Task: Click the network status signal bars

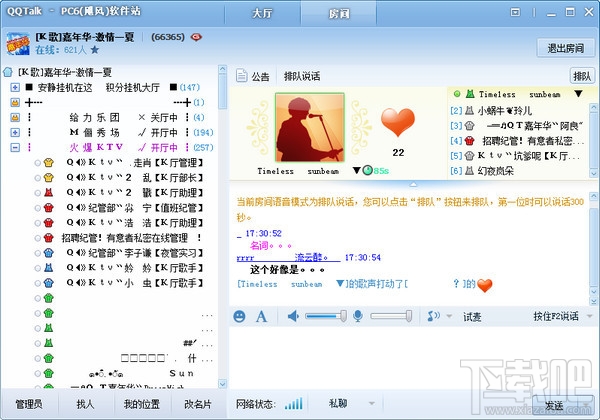Action: 293,404
